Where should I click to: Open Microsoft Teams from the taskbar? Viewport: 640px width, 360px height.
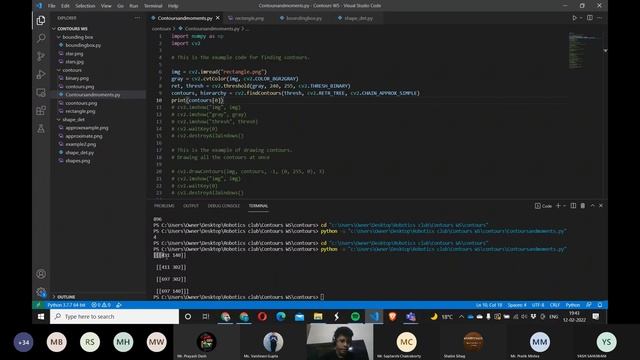click(x=411, y=316)
